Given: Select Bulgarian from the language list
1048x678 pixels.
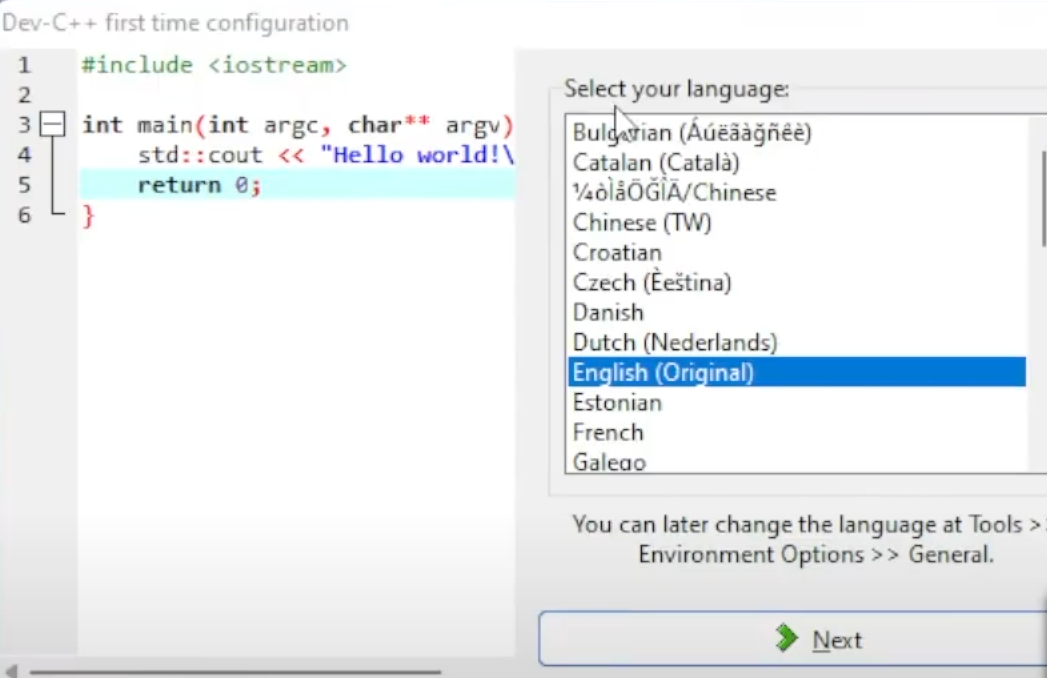Looking at the screenshot, I should pos(691,133).
